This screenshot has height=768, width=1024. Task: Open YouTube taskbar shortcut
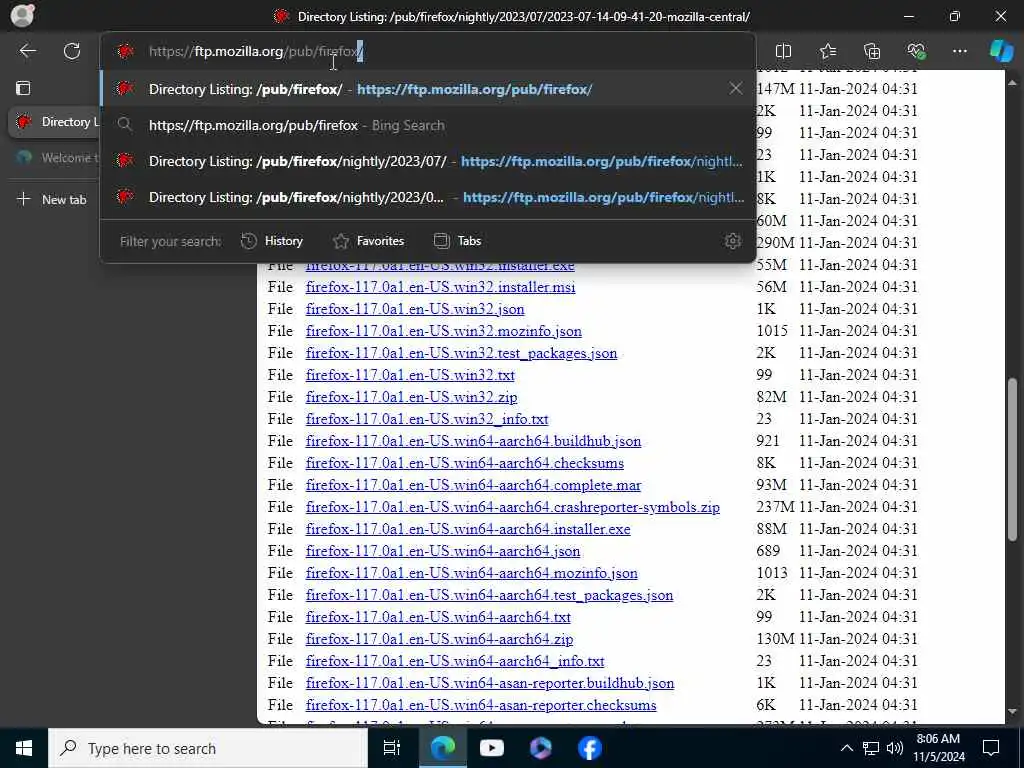coord(492,748)
